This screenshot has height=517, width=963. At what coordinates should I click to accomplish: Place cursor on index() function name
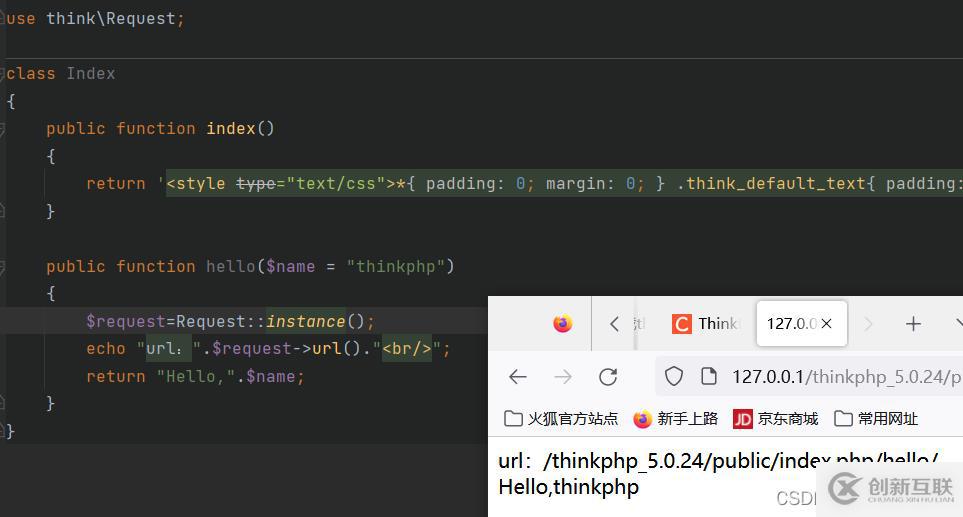(x=230, y=128)
